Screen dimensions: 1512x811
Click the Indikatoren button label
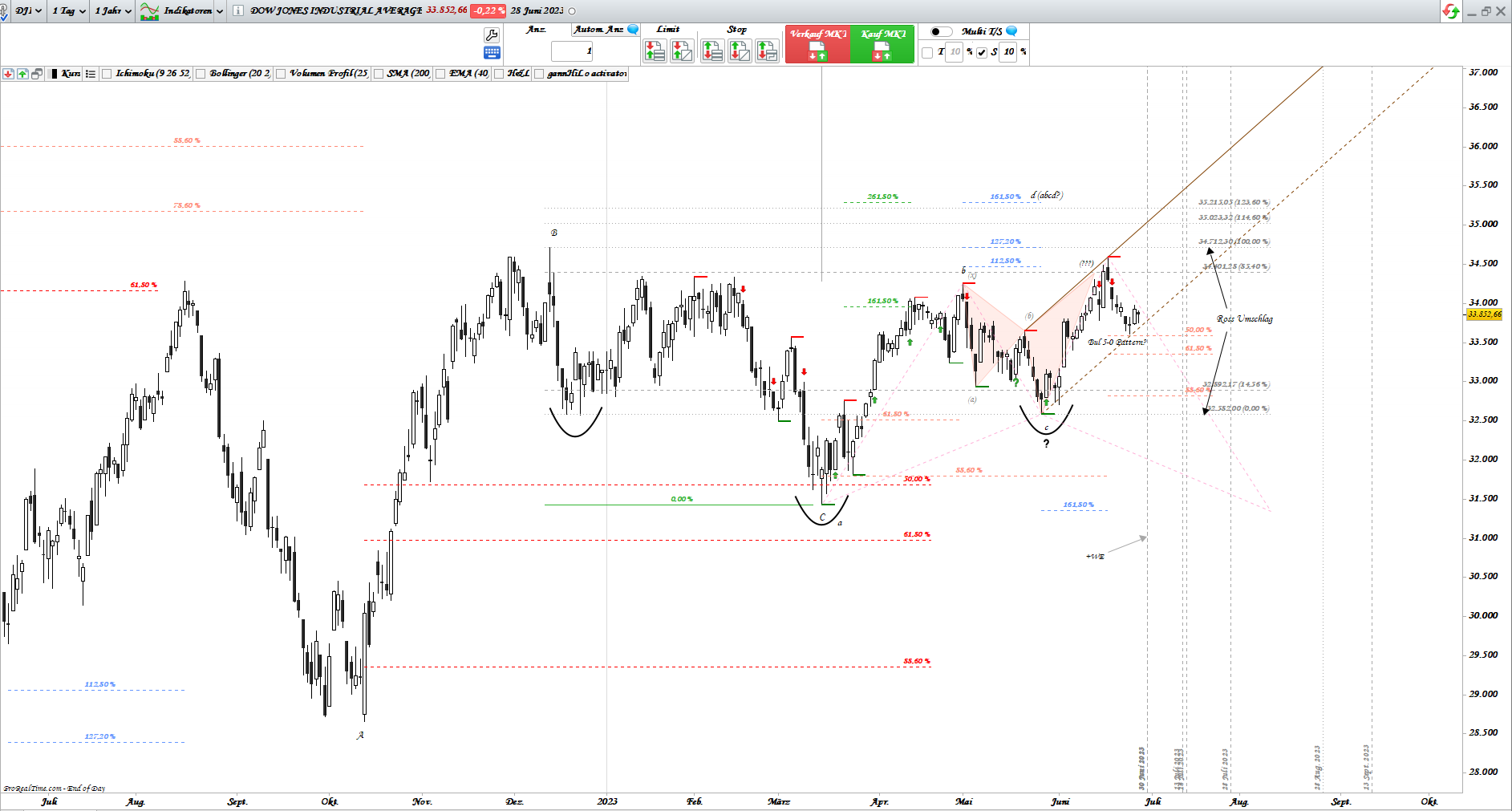[188, 10]
